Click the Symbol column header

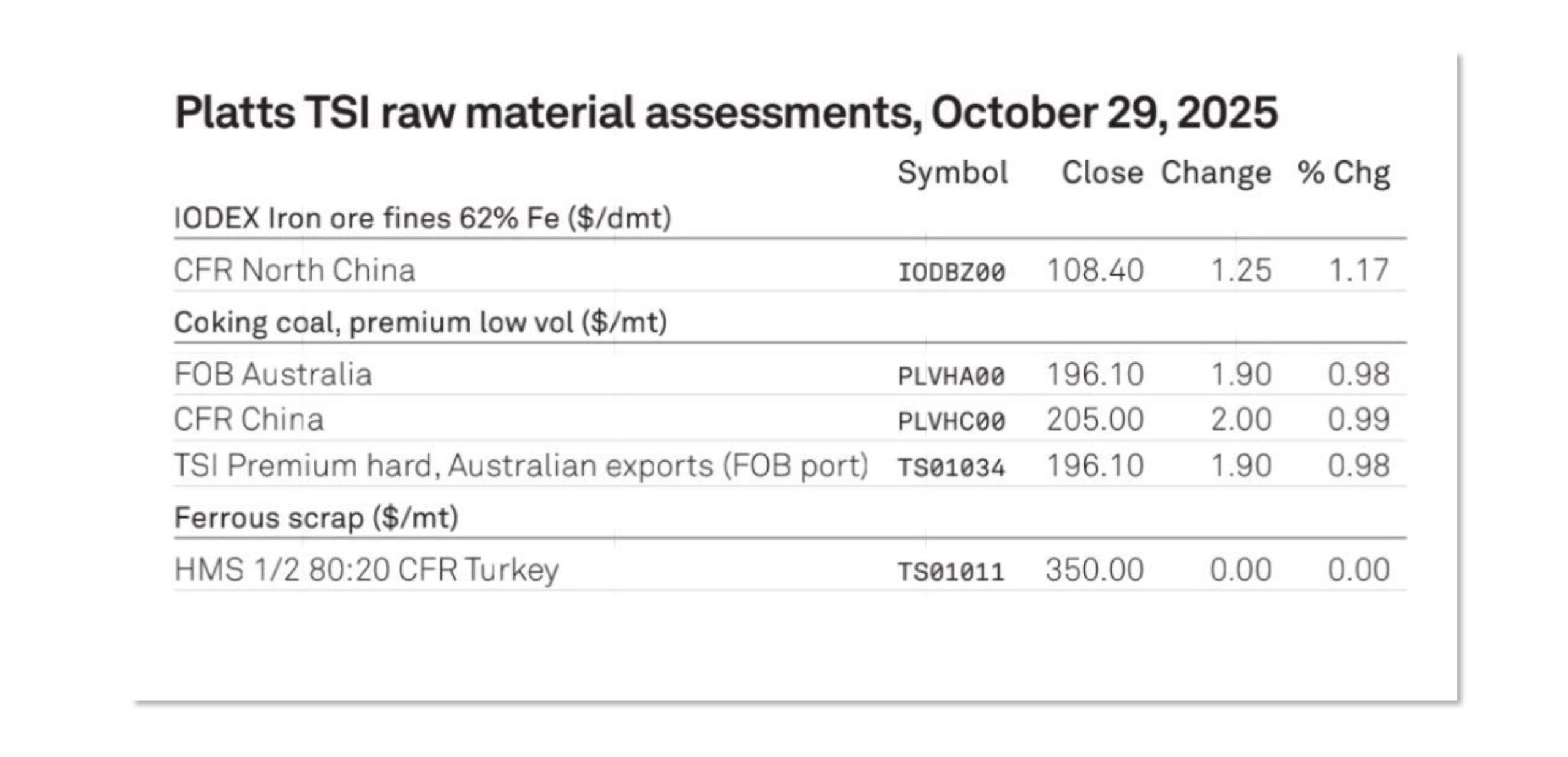click(x=952, y=173)
